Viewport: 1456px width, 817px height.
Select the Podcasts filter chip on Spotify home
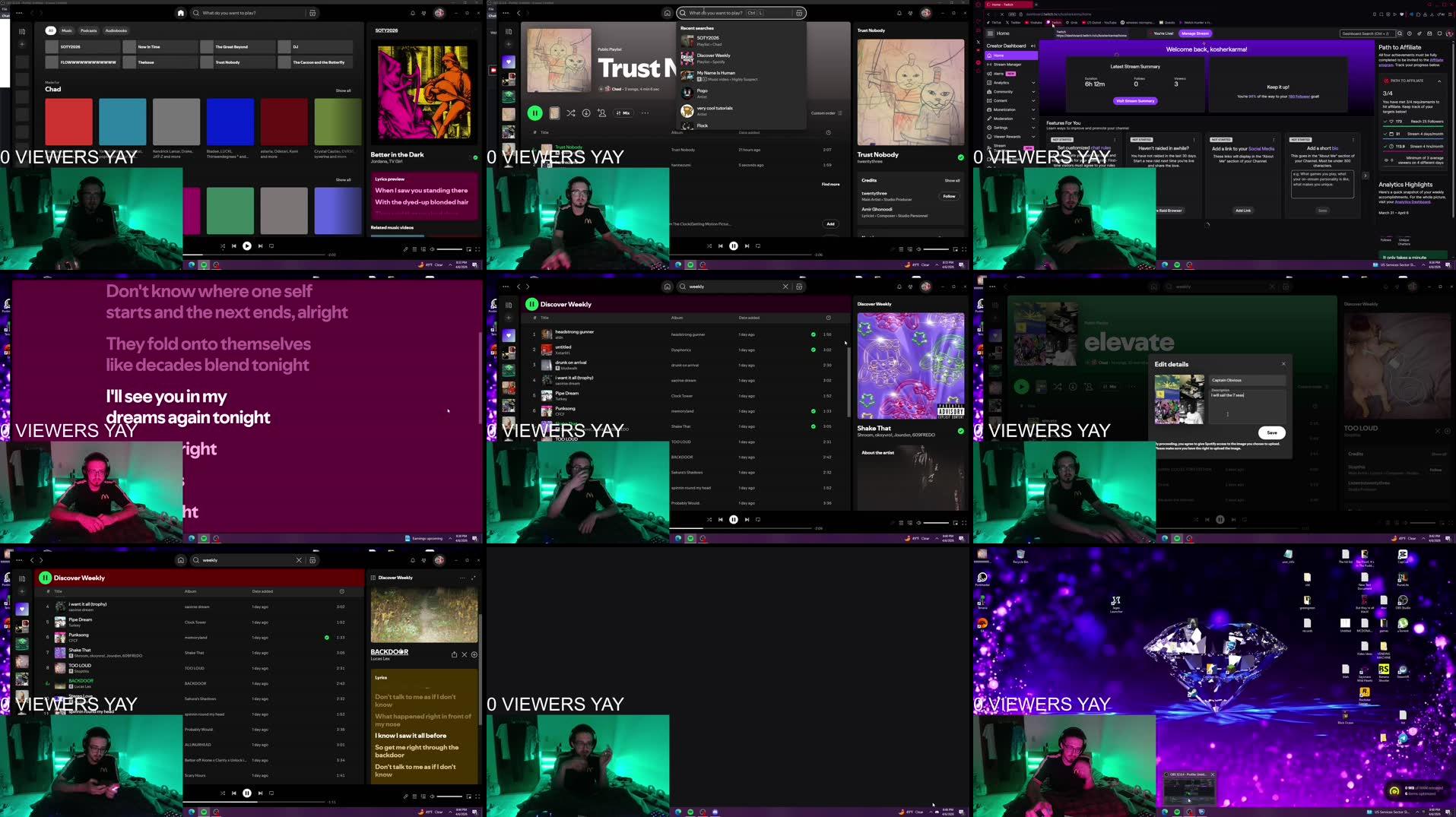point(89,30)
